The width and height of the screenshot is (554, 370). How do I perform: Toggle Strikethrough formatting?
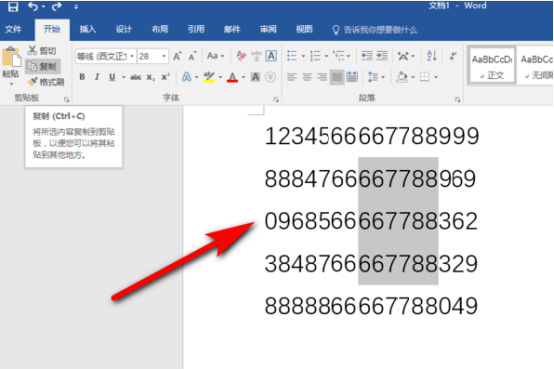click(x=135, y=77)
